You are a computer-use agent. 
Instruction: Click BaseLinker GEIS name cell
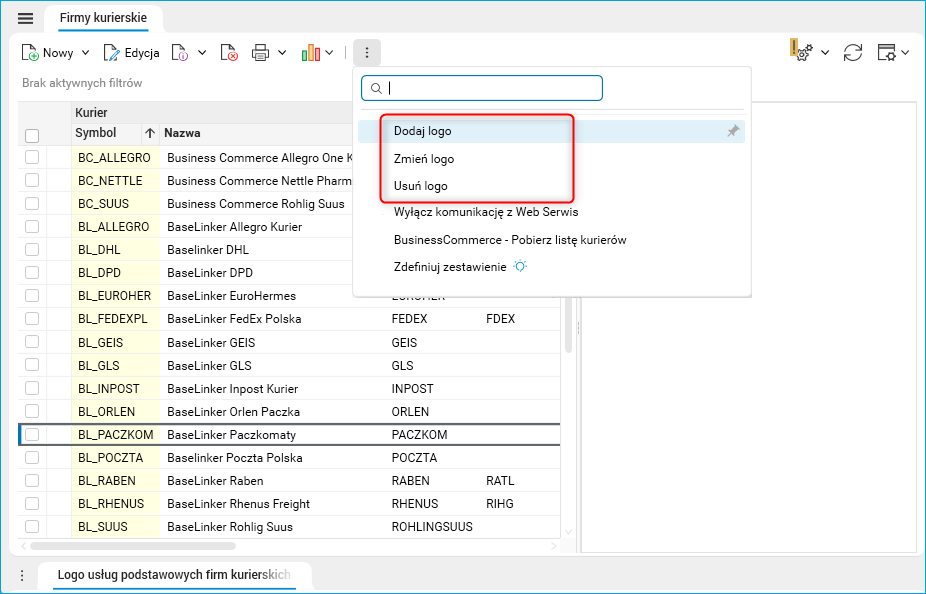[211, 342]
